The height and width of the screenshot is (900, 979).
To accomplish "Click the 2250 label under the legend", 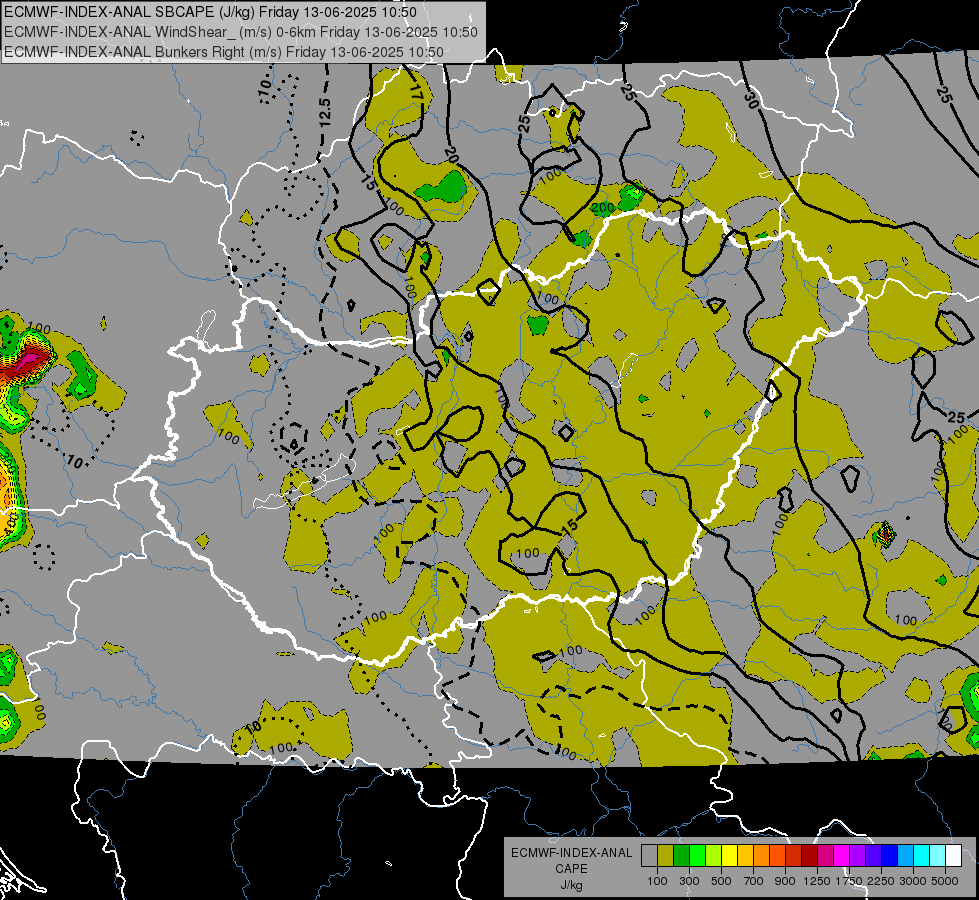I will pos(881,881).
